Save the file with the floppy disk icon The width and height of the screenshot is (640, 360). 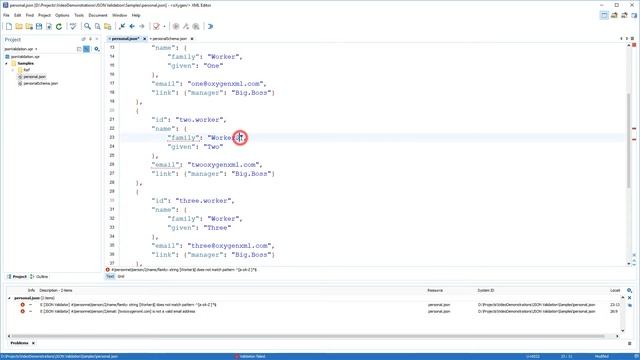(x=39, y=27)
